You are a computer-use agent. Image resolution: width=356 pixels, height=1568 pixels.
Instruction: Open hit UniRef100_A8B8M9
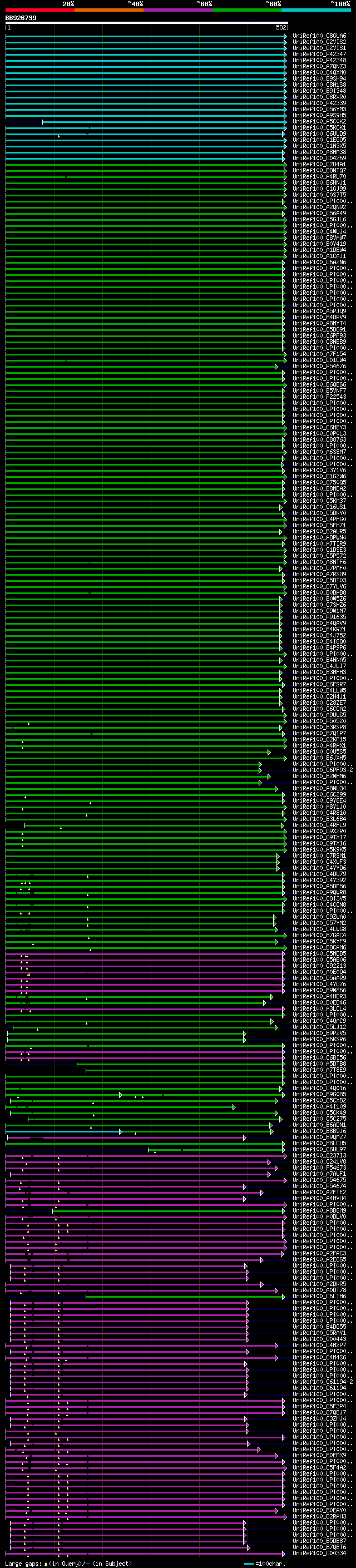pyautogui.click(x=319, y=1210)
